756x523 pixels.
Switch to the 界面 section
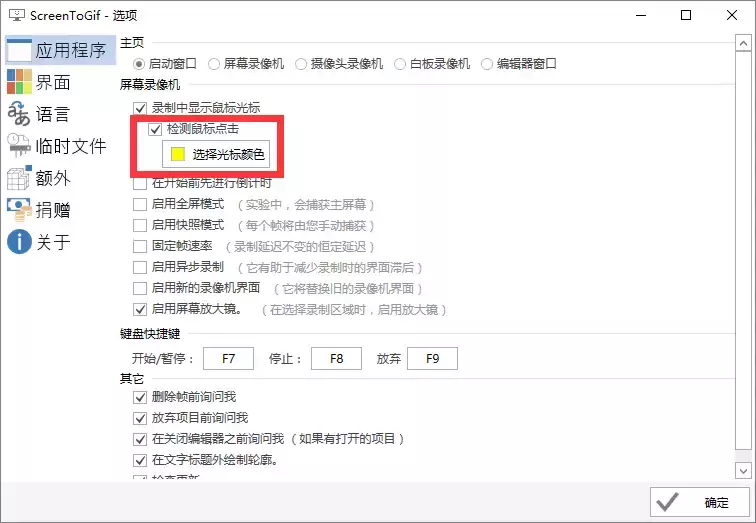click(40, 82)
